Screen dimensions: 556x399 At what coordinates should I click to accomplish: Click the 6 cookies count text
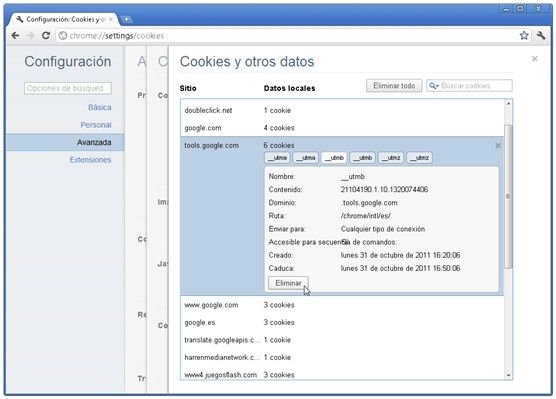point(279,145)
